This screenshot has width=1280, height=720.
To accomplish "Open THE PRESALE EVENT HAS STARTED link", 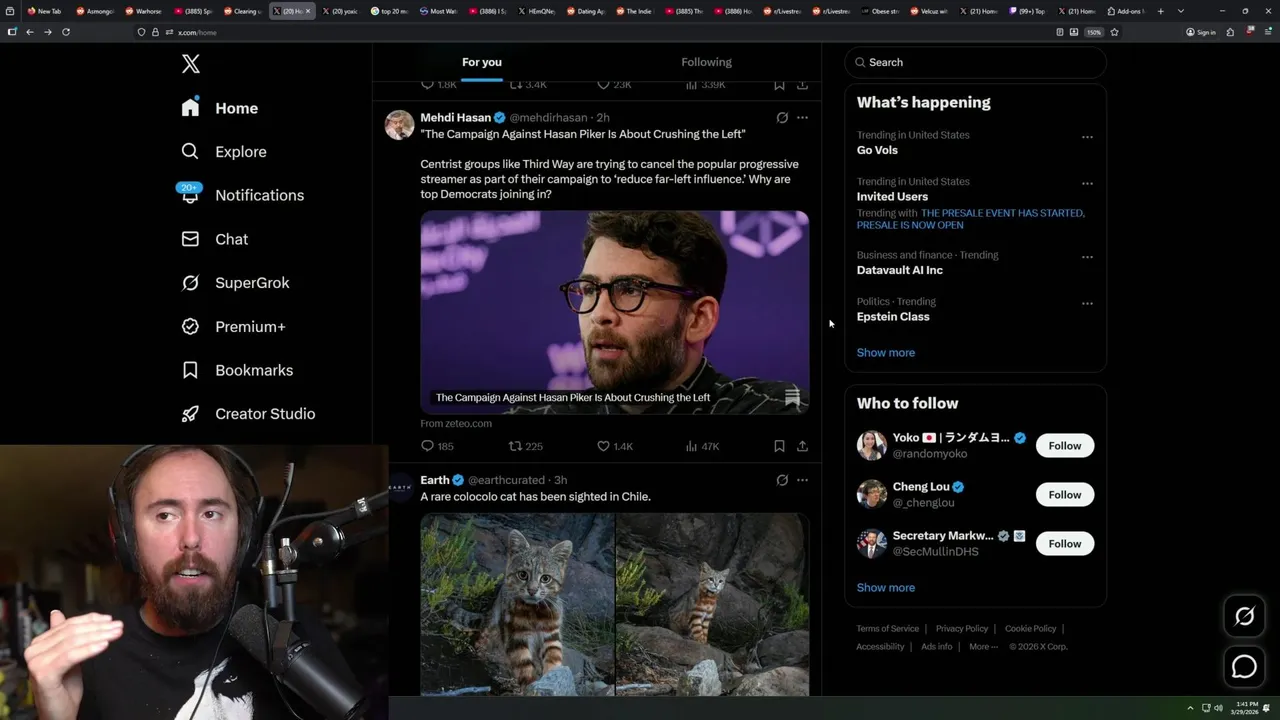I will [x=1002, y=213].
